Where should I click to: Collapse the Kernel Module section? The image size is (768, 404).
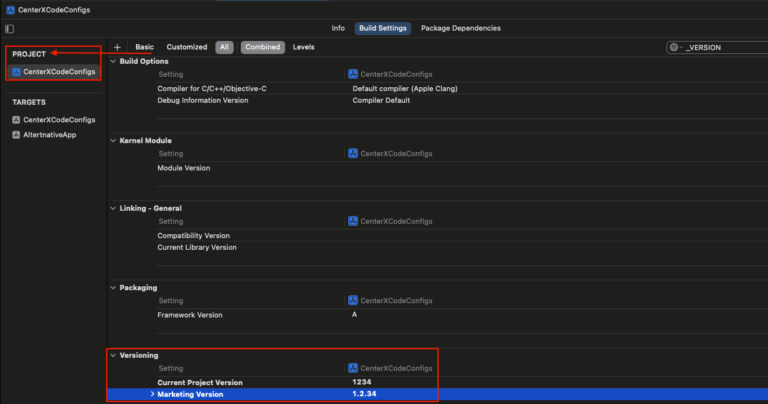[113, 141]
